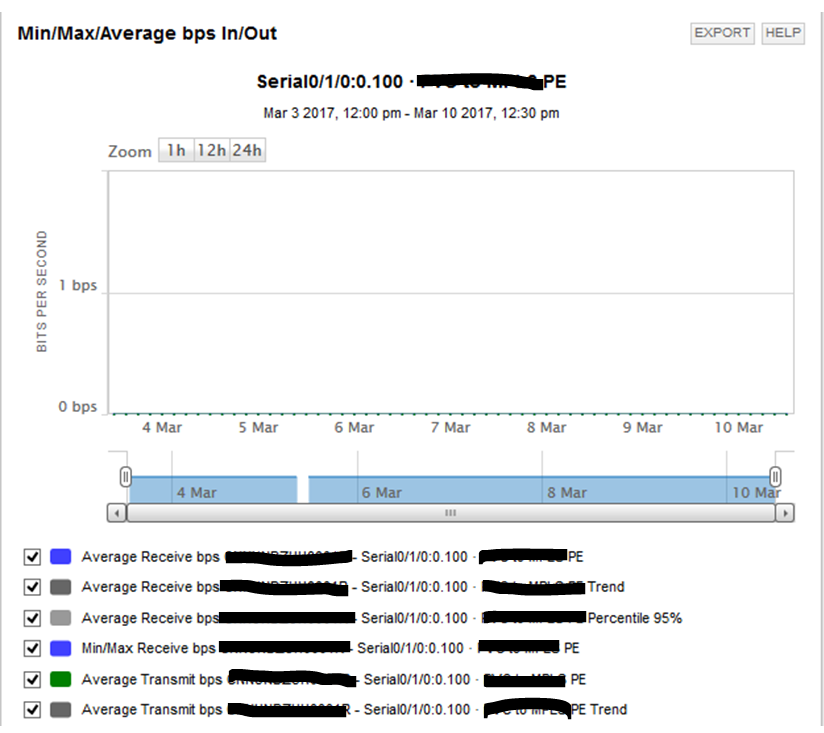Click the scrollbar's left arrow
This screenshot has height=733, width=824.
[x=117, y=511]
